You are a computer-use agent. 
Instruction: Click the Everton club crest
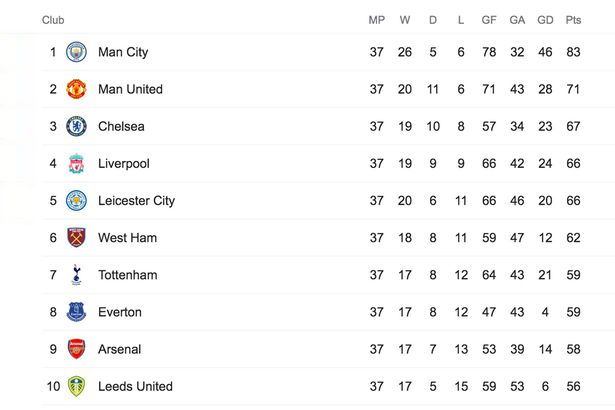[x=76, y=312]
